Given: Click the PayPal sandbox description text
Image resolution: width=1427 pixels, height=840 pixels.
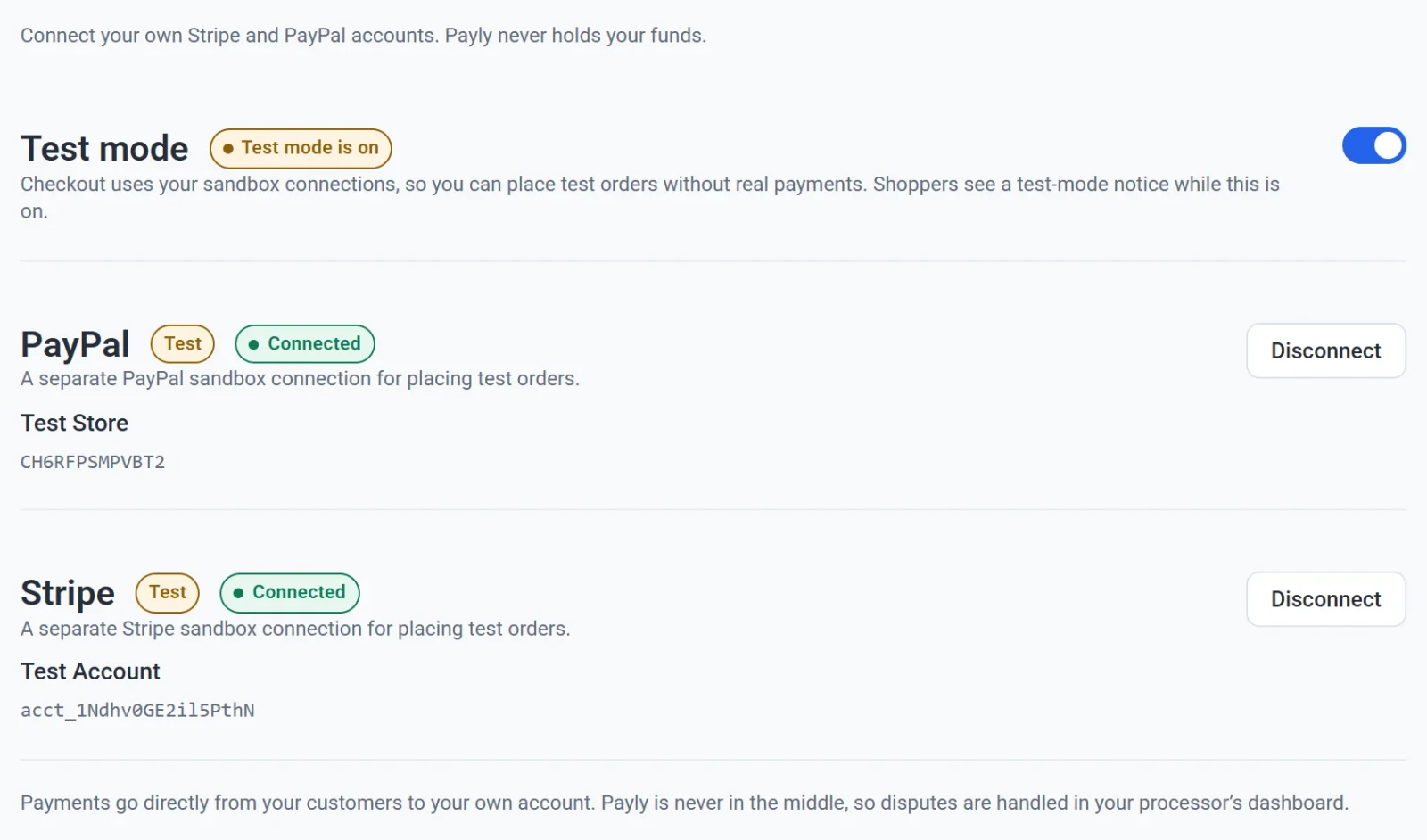Looking at the screenshot, I should pyautogui.click(x=300, y=379).
